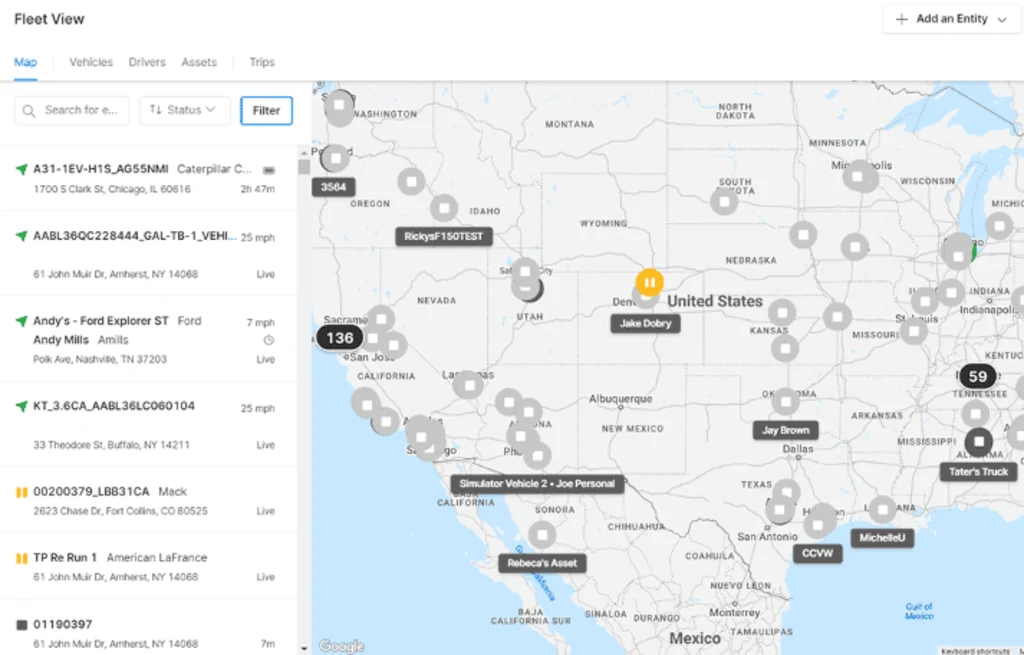
Task: Click the Jake Dobry map label
Action: tap(645, 324)
